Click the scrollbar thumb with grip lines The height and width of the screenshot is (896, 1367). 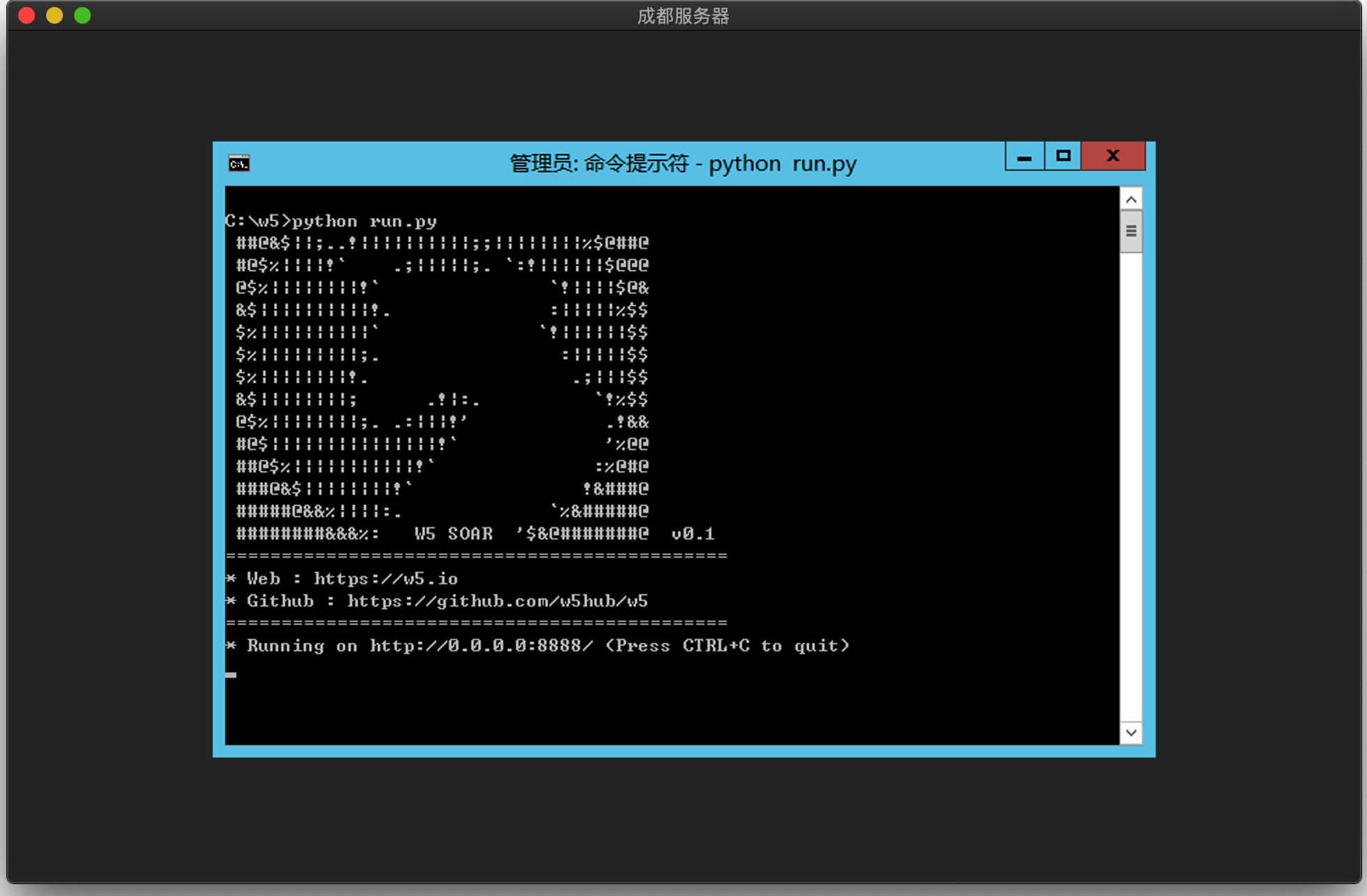pos(1131,231)
